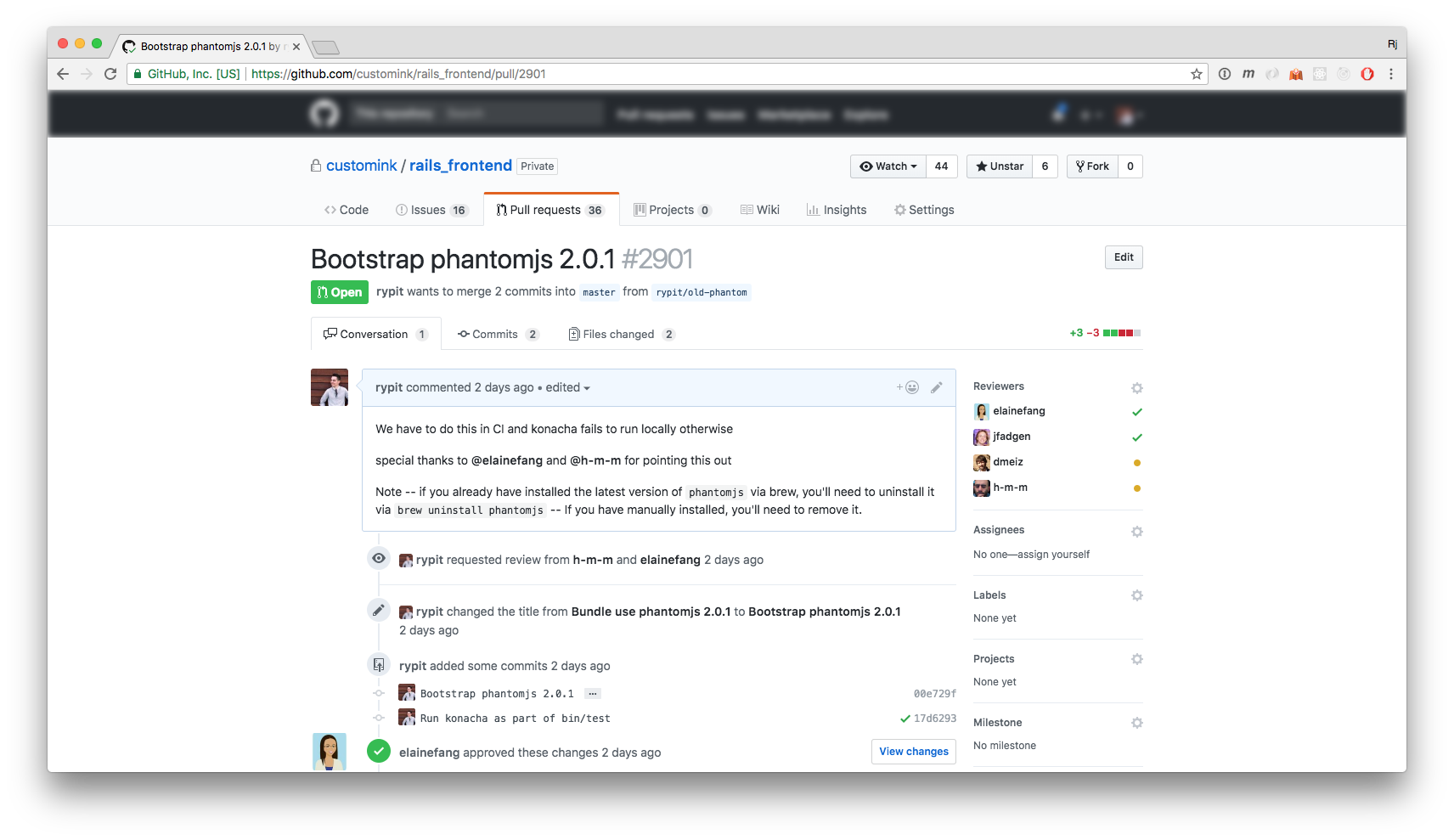
Task: Add reaction with smiley icon
Action: click(908, 387)
